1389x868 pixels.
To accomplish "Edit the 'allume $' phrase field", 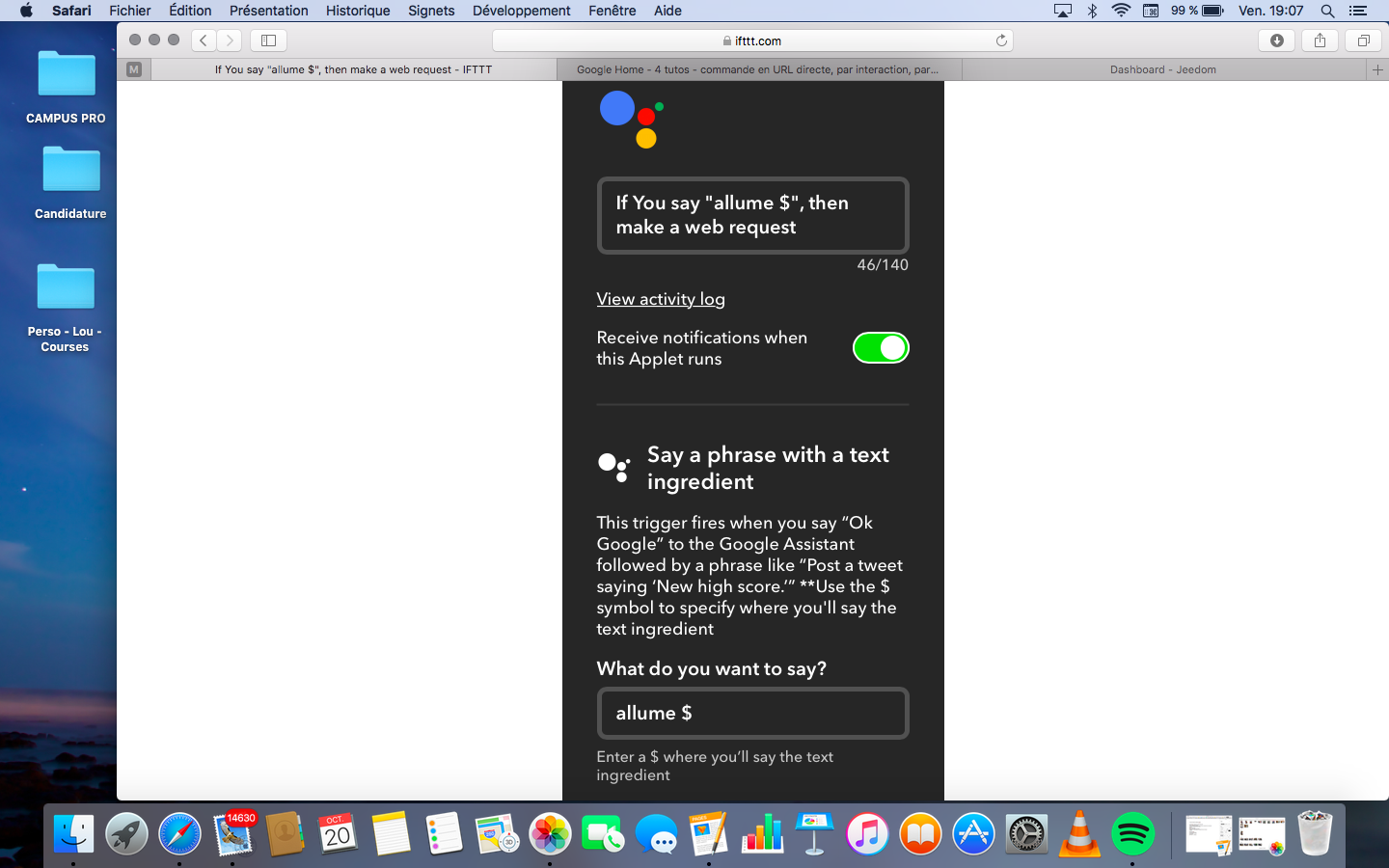I will pos(753,713).
